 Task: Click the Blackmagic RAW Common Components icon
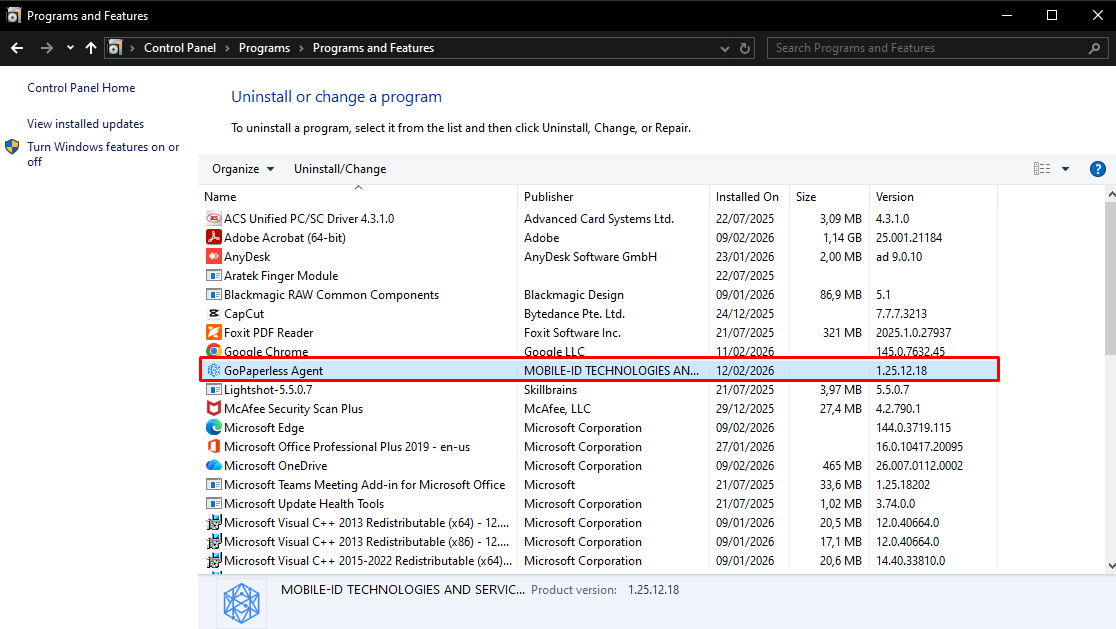[x=214, y=295]
